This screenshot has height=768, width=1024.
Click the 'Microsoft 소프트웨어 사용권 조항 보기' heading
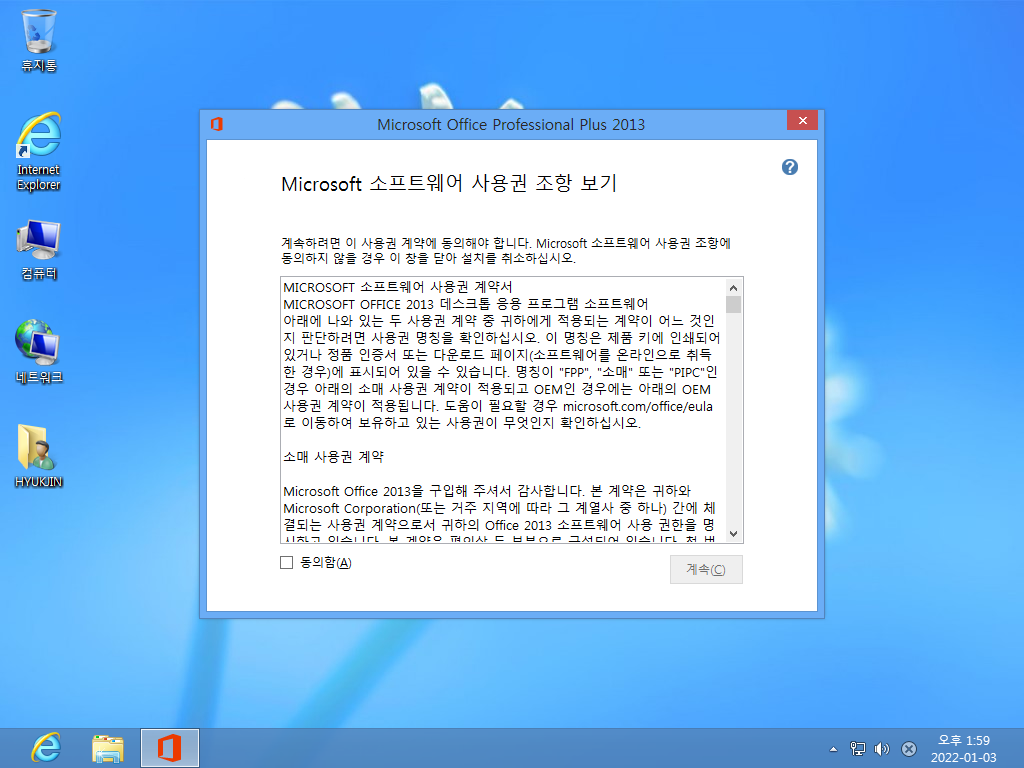(x=449, y=184)
